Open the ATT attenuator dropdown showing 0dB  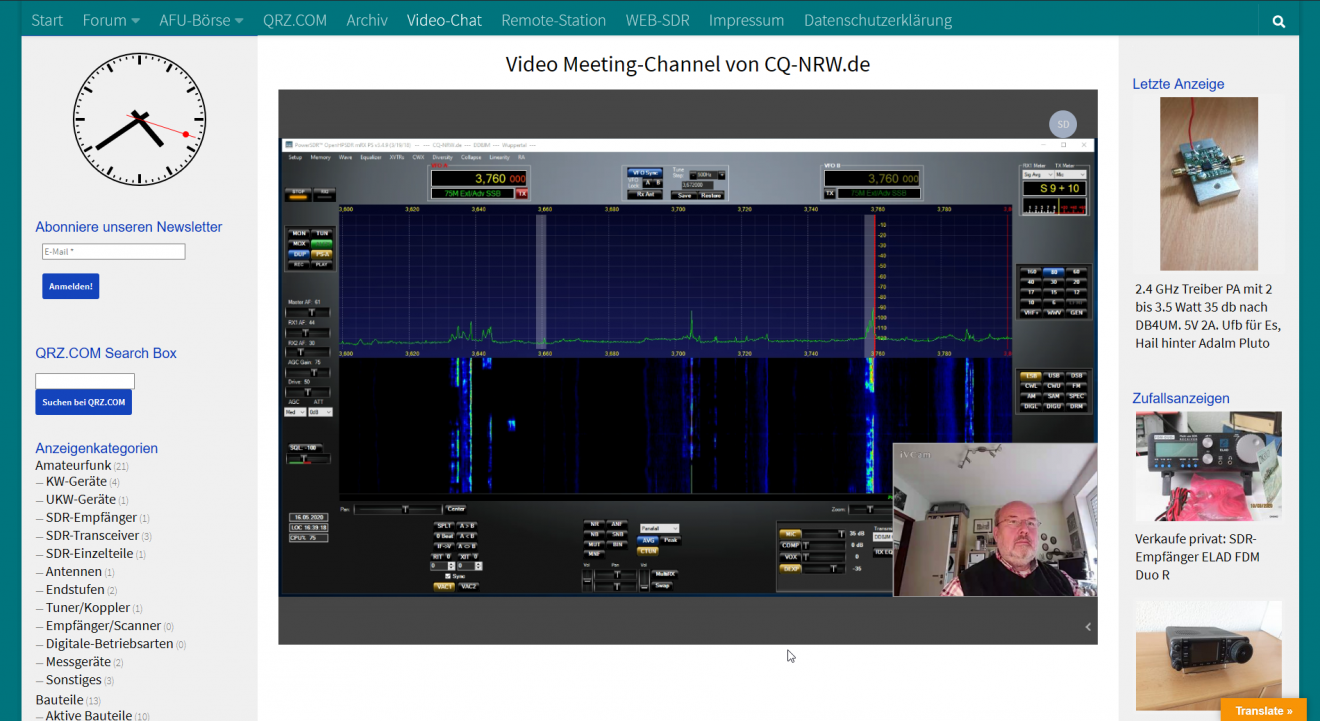click(x=320, y=412)
